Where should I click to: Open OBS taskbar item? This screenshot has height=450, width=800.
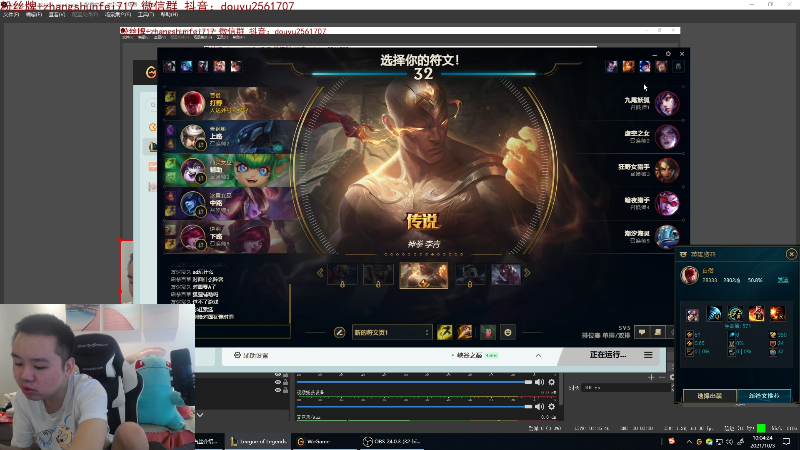(392, 441)
